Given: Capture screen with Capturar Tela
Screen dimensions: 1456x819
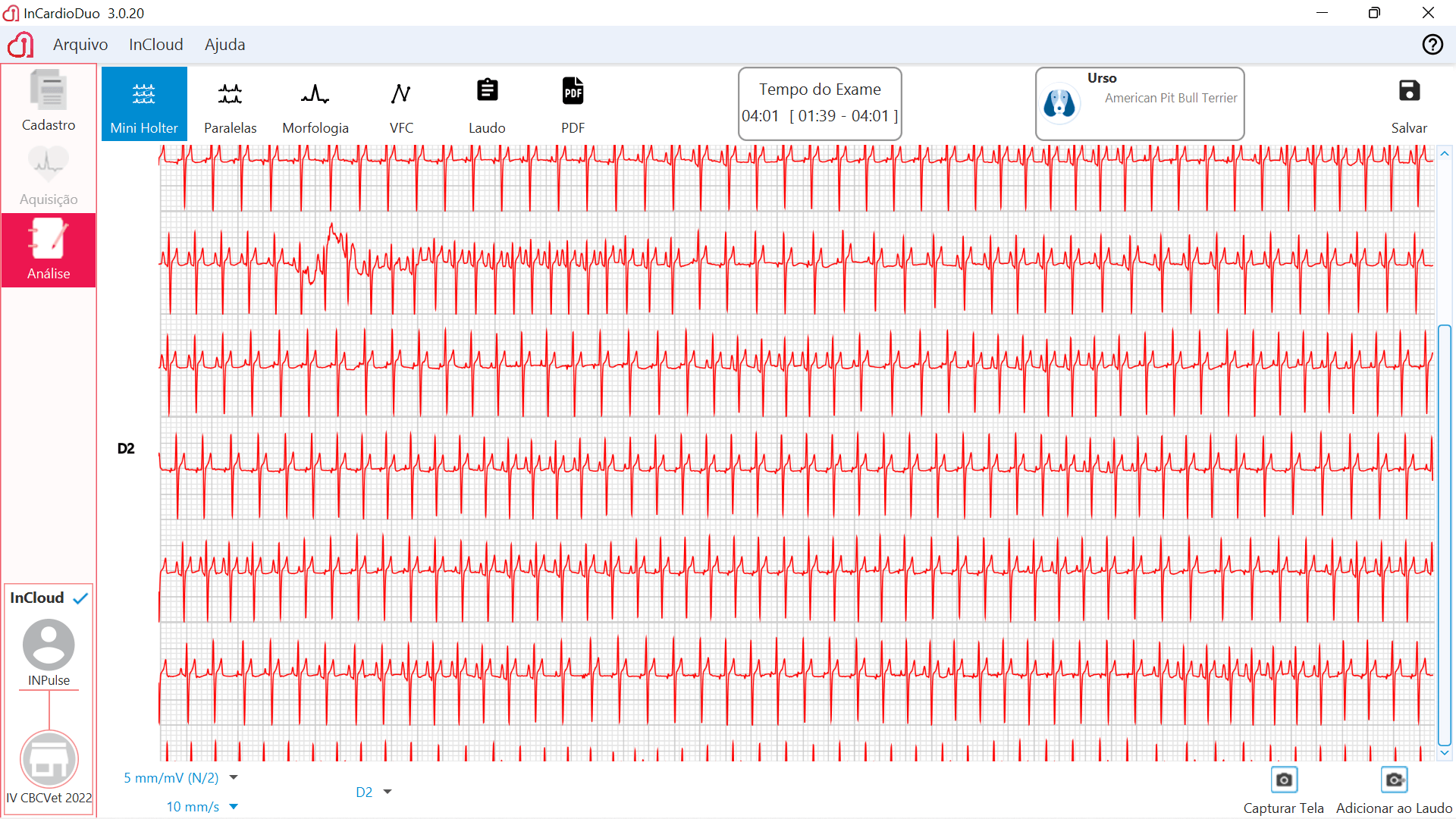Looking at the screenshot, I should coord(1283,780).
